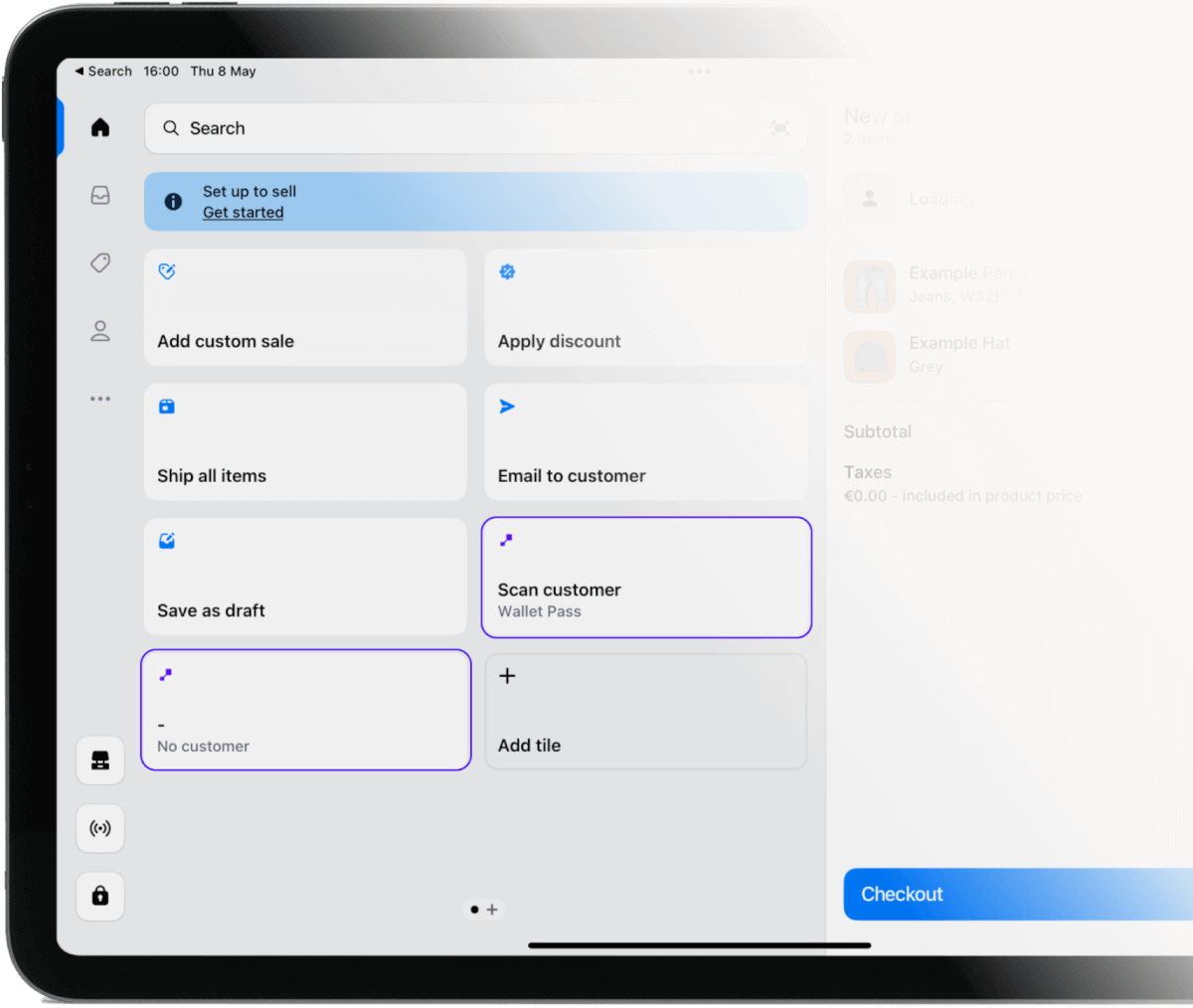Select the Email to customer tile

pyautogui.click(x=646, y=442)
